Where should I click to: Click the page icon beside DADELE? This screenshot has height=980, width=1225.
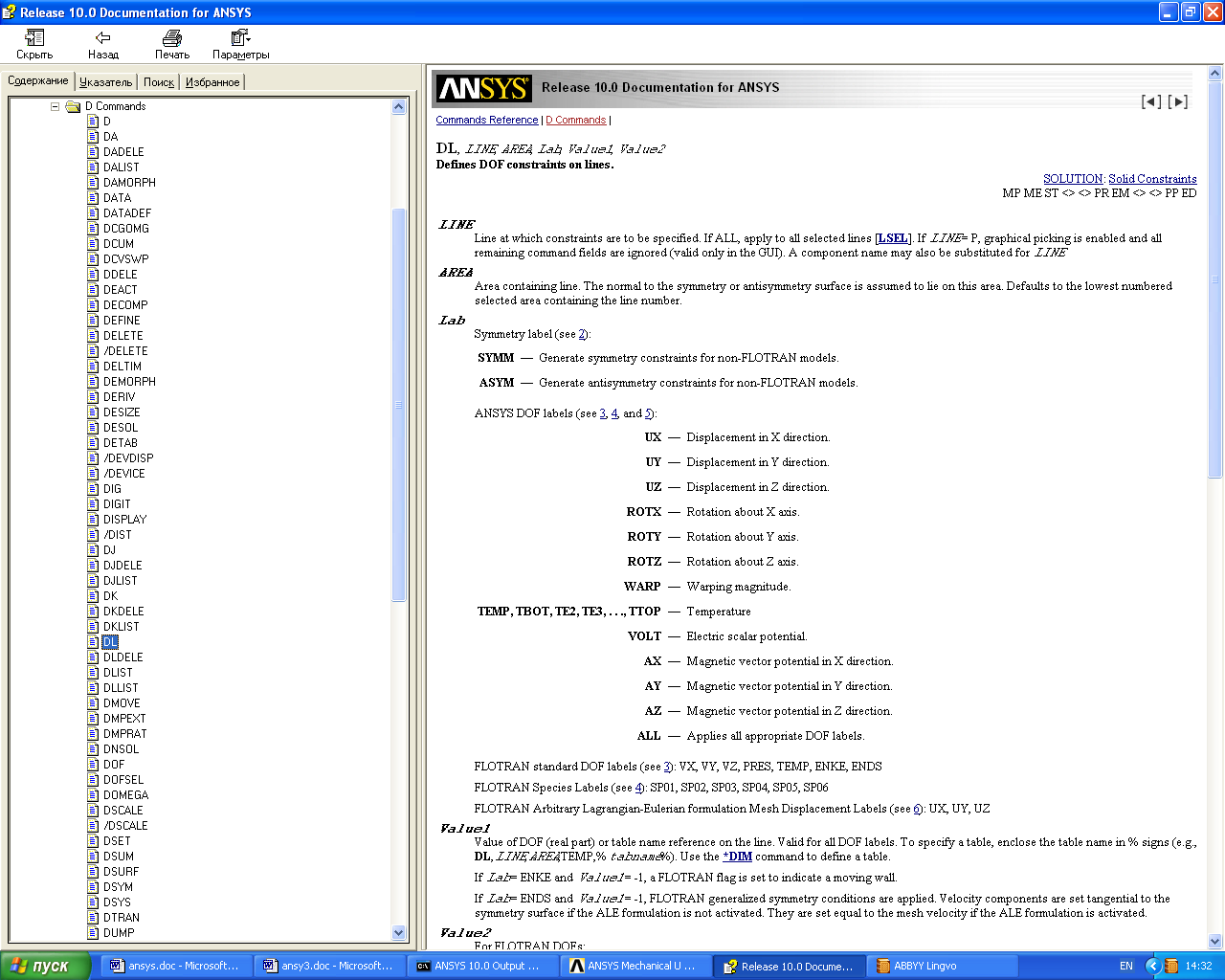(93, 152)
